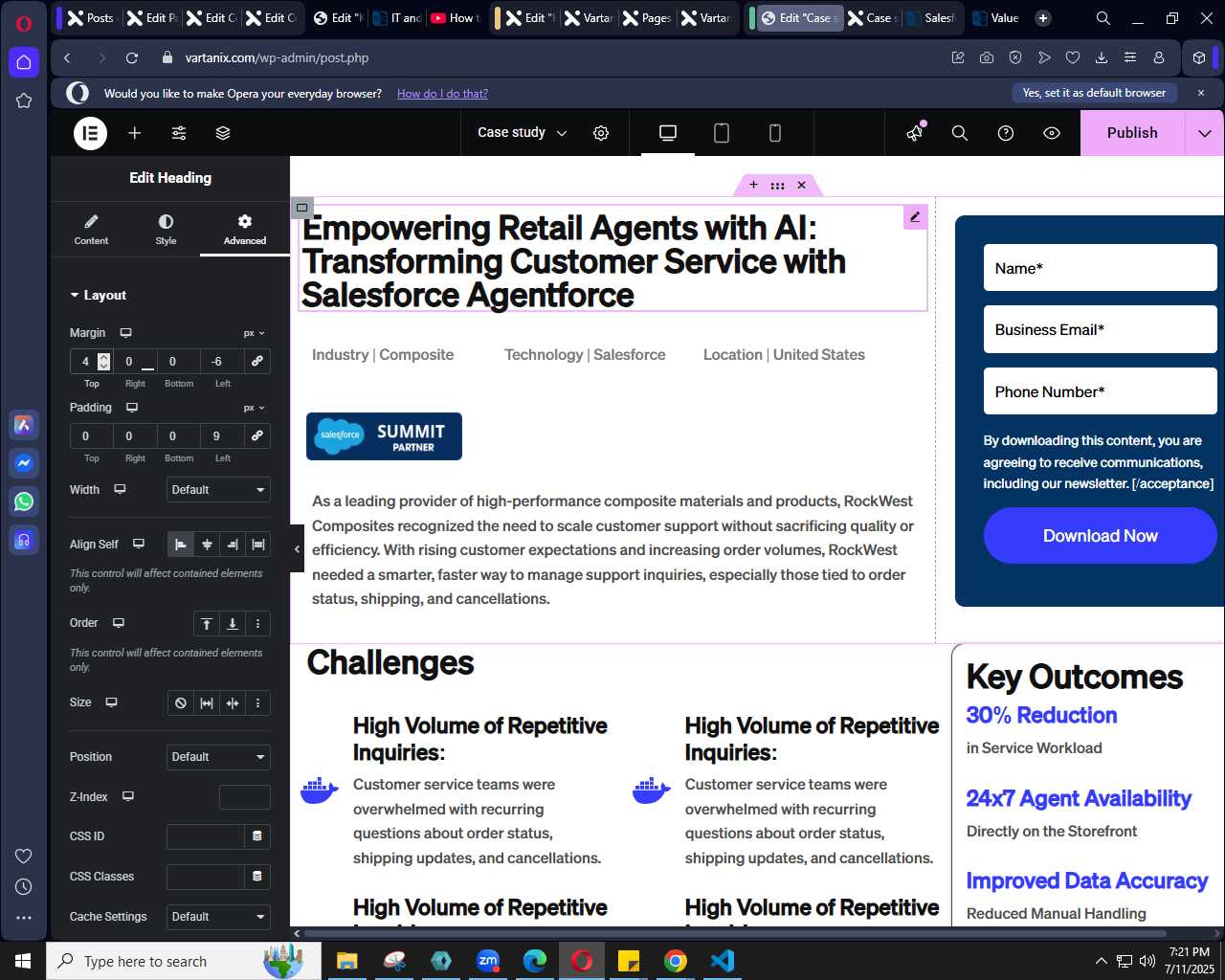Image resolution: width=1225 pixels, height=980 pixels.
Task: Open CSS Classes dynamic tags icon
Action: (x=256, y=877)
